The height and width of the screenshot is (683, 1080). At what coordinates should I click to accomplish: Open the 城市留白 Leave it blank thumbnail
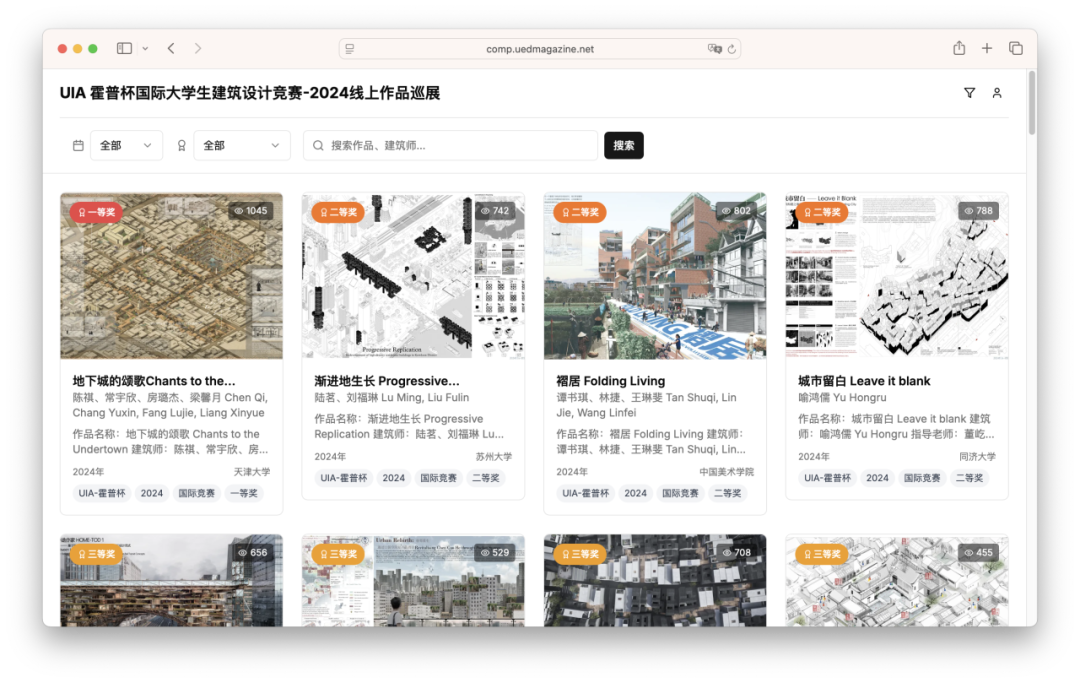[x=897, y=275]
